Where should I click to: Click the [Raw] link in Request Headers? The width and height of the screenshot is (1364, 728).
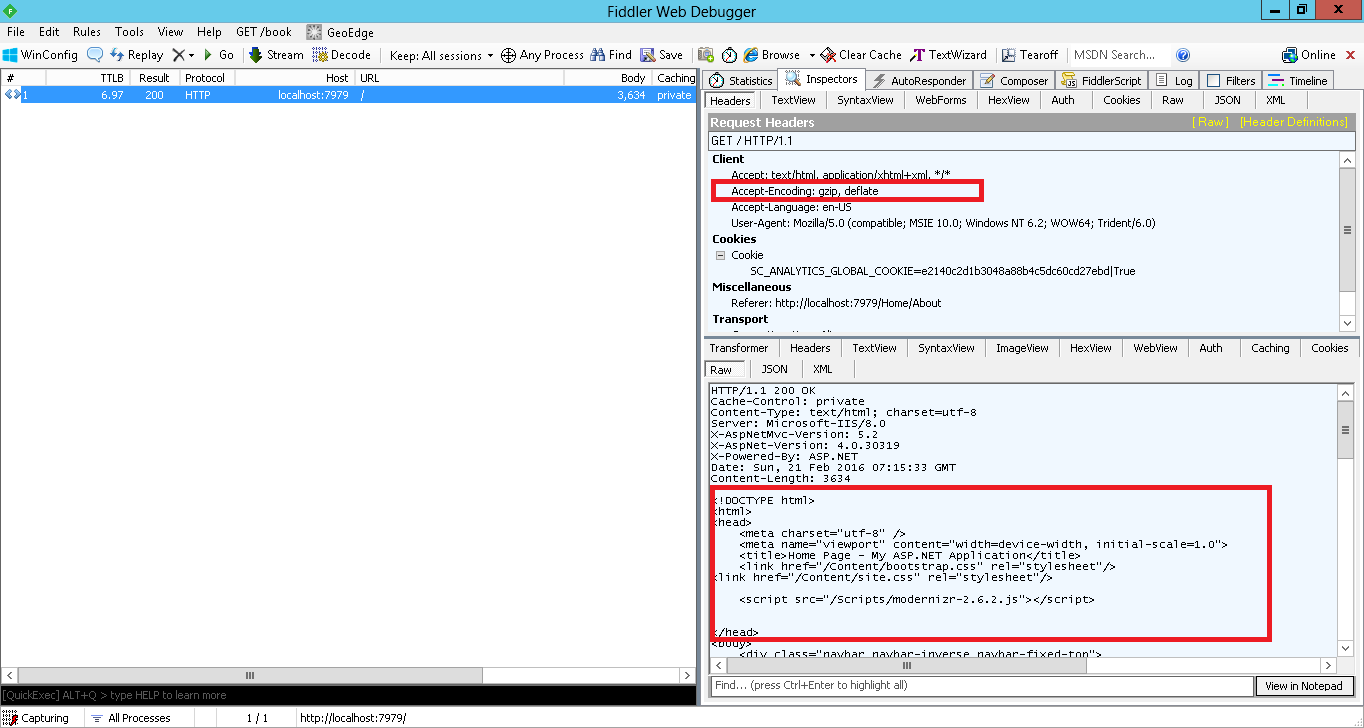[1211, 122]
